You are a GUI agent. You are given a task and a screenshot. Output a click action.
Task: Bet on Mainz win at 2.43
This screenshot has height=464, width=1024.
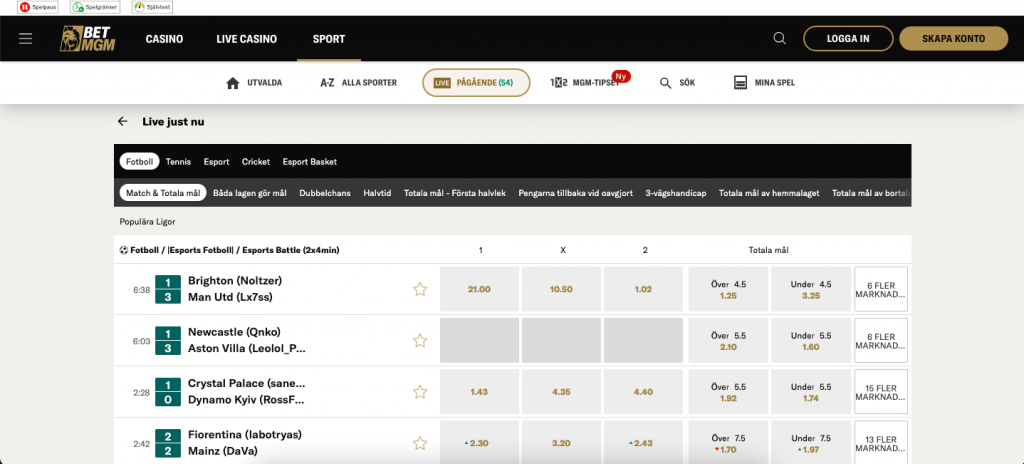click(643, 443)
